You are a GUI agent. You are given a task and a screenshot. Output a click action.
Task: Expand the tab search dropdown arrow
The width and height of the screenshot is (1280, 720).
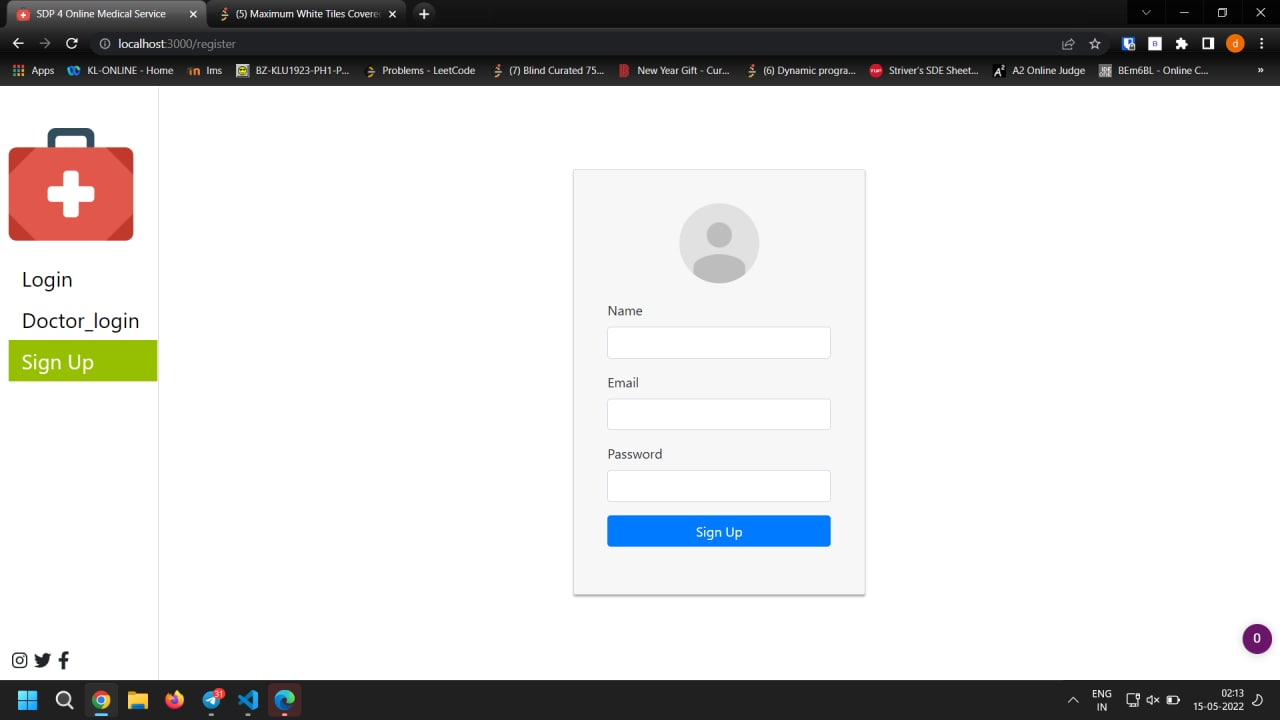1146,13
